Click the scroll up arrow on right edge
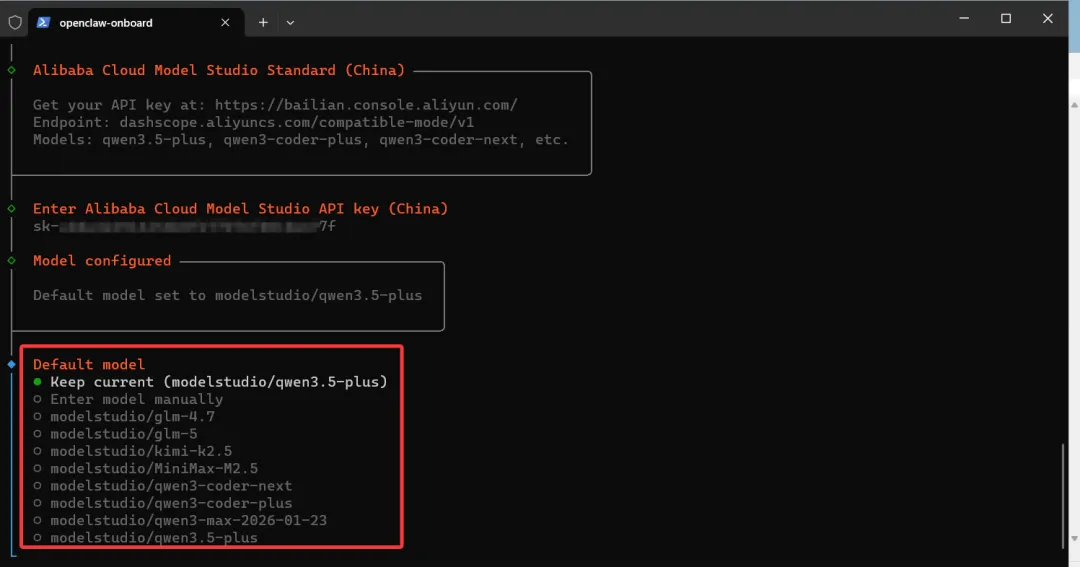 pos(1074,105)
